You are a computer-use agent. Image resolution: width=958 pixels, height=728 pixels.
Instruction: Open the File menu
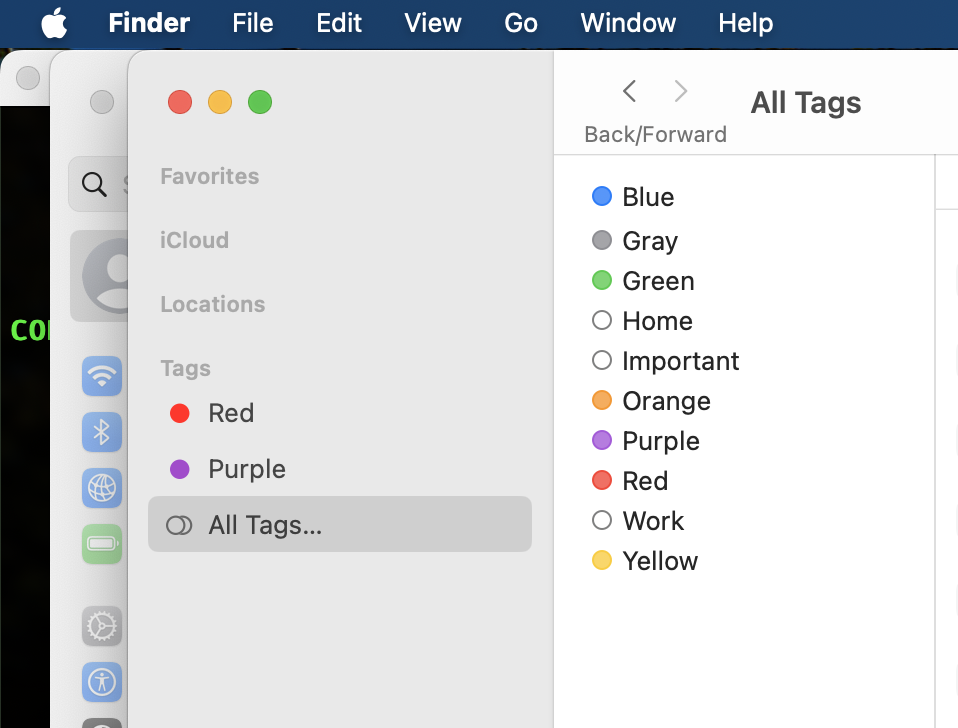(x=252, y=23)
